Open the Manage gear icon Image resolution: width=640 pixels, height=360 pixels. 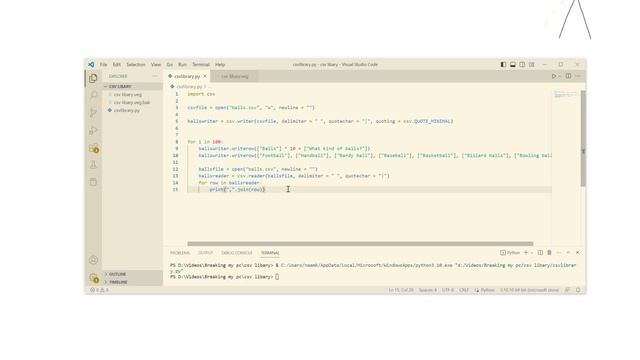[x=94, y=278]
